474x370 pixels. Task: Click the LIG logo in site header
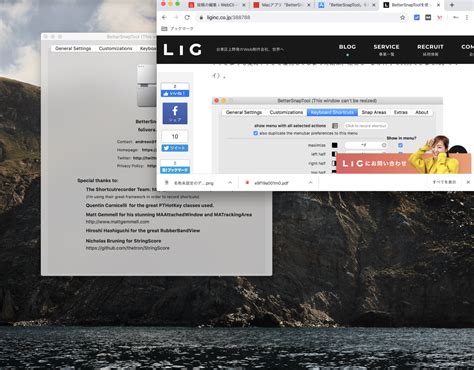pos(182,50)
